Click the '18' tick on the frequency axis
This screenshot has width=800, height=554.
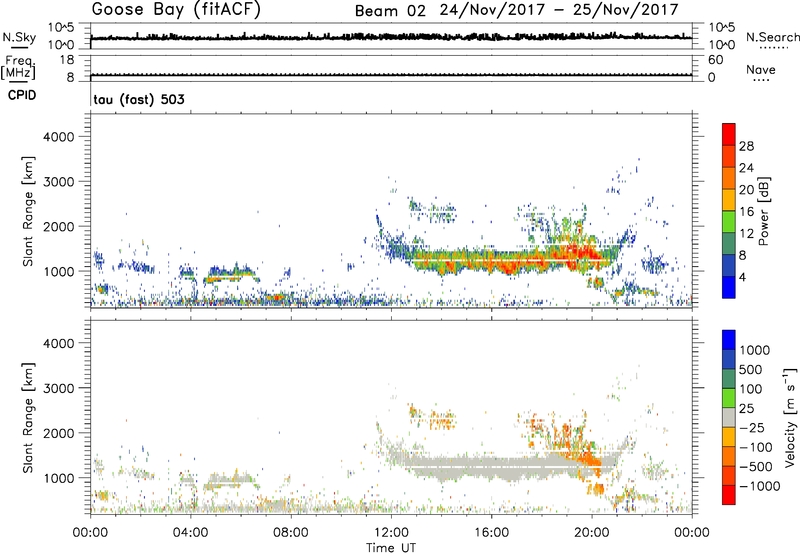point(67,60)
